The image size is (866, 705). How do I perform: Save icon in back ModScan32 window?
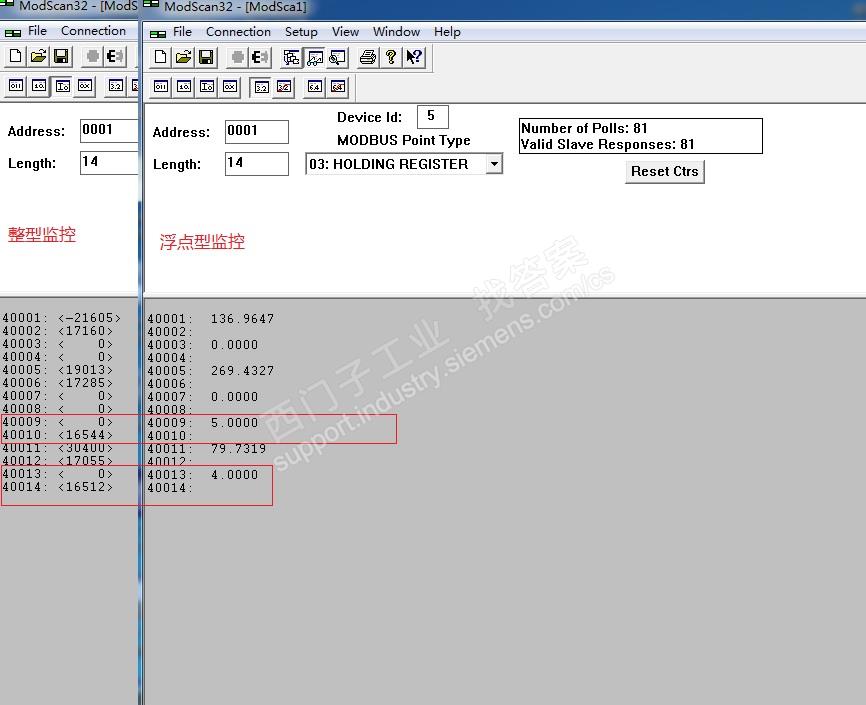click(61, 56)
